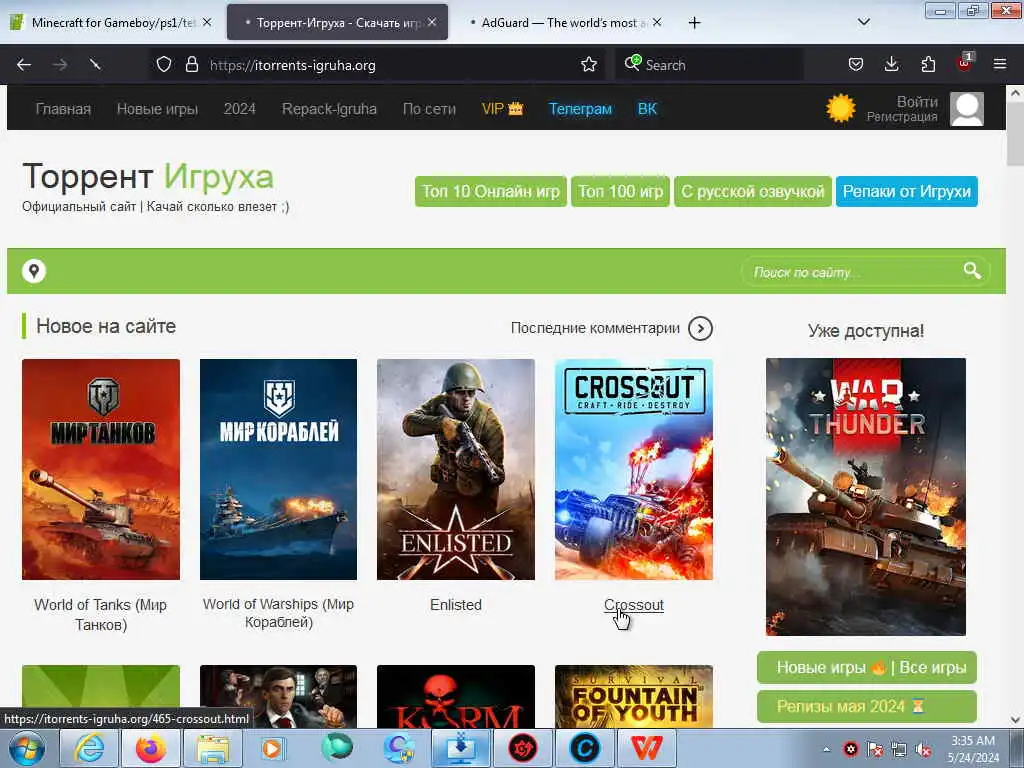Open the По сети menu item

click(429, 109)
